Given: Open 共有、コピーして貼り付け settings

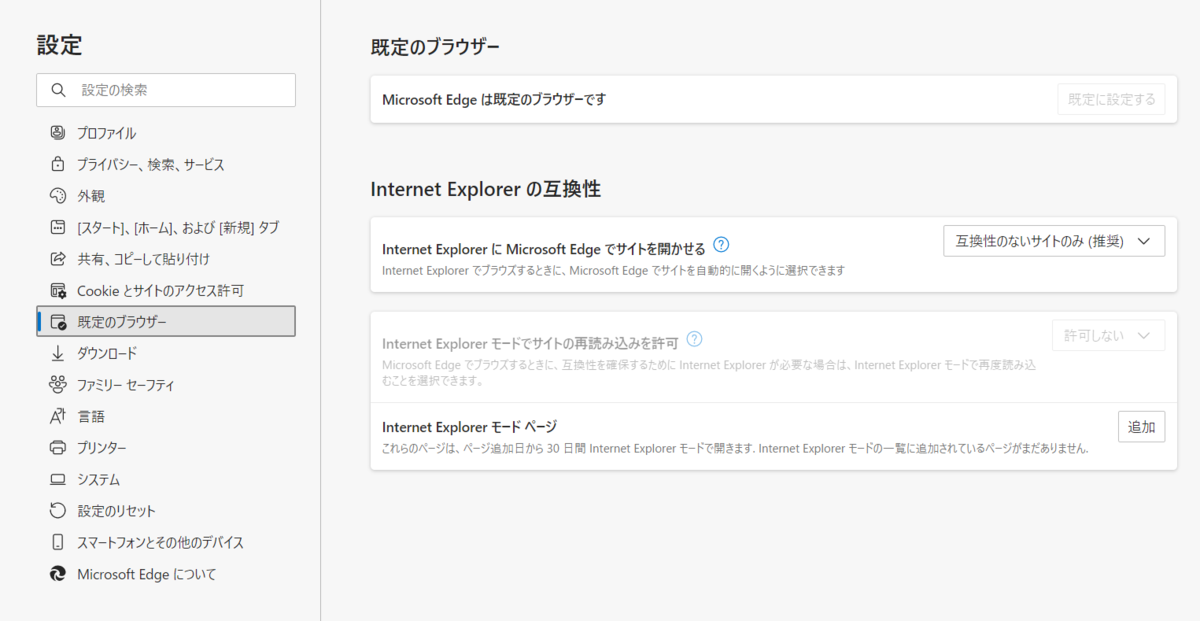Looking at the screenshot, I should (x=166, y=259).
